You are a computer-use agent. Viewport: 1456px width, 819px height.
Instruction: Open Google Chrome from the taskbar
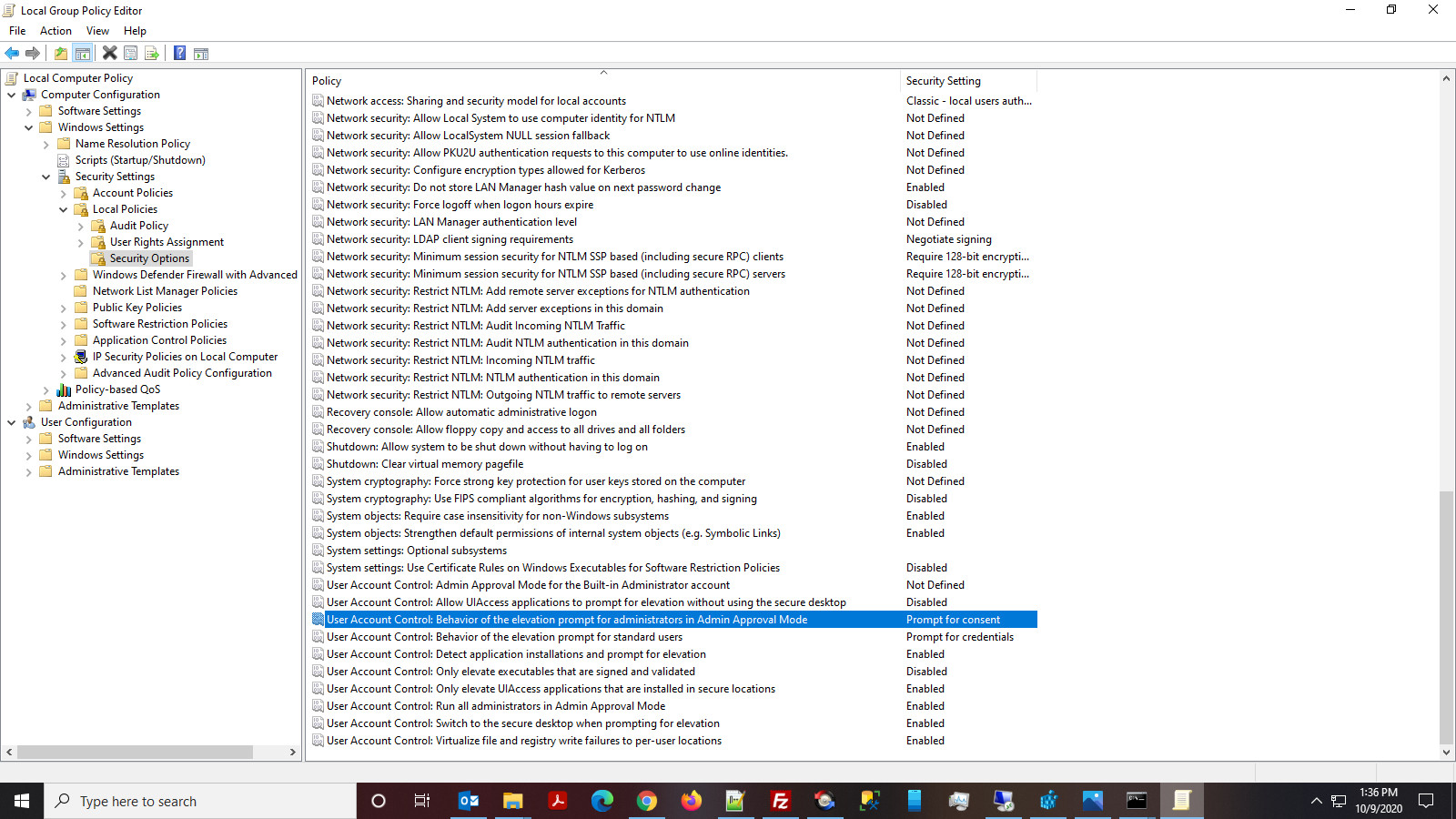click(x=646, y=801)
